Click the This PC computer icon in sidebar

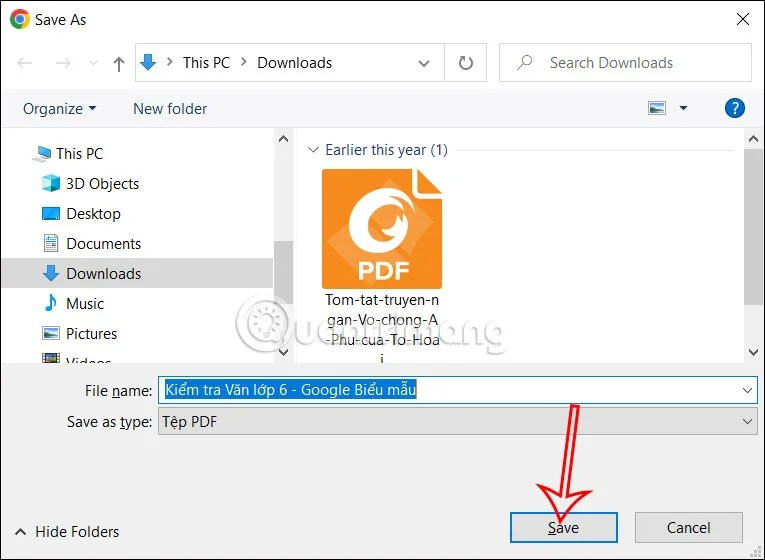(42, 154)
